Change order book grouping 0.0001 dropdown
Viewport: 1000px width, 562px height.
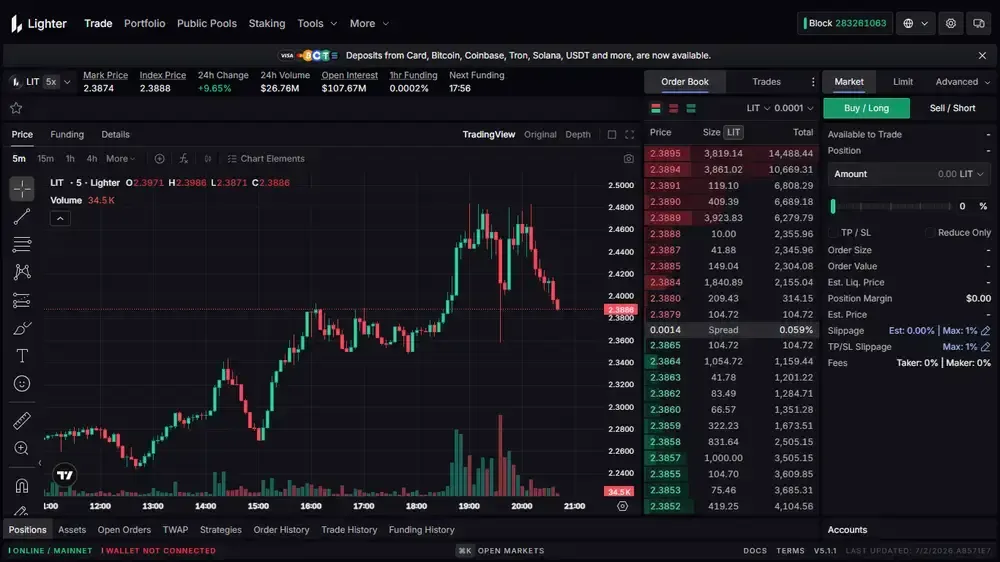[794, 108]
